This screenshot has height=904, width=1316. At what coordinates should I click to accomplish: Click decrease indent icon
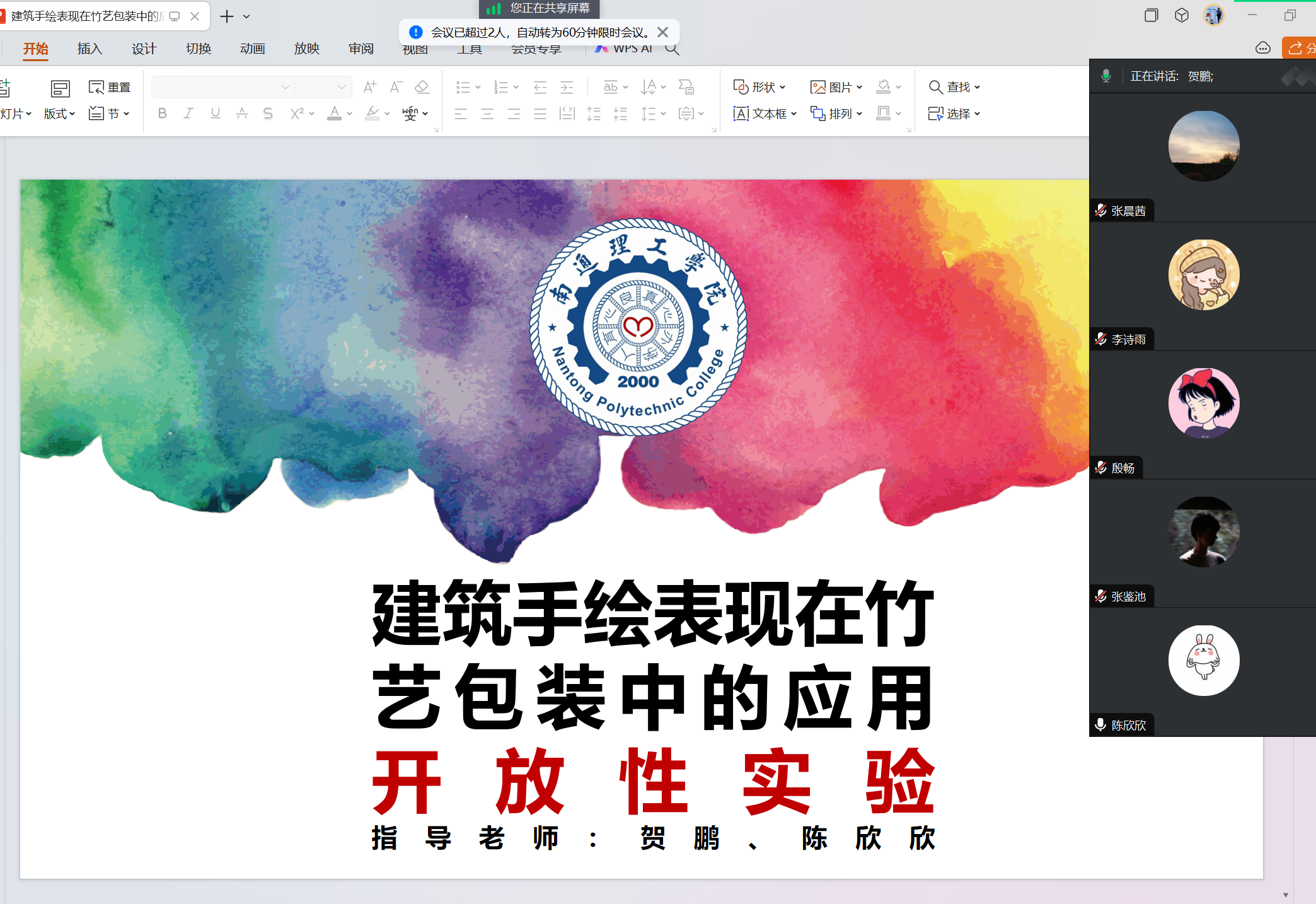540,87
